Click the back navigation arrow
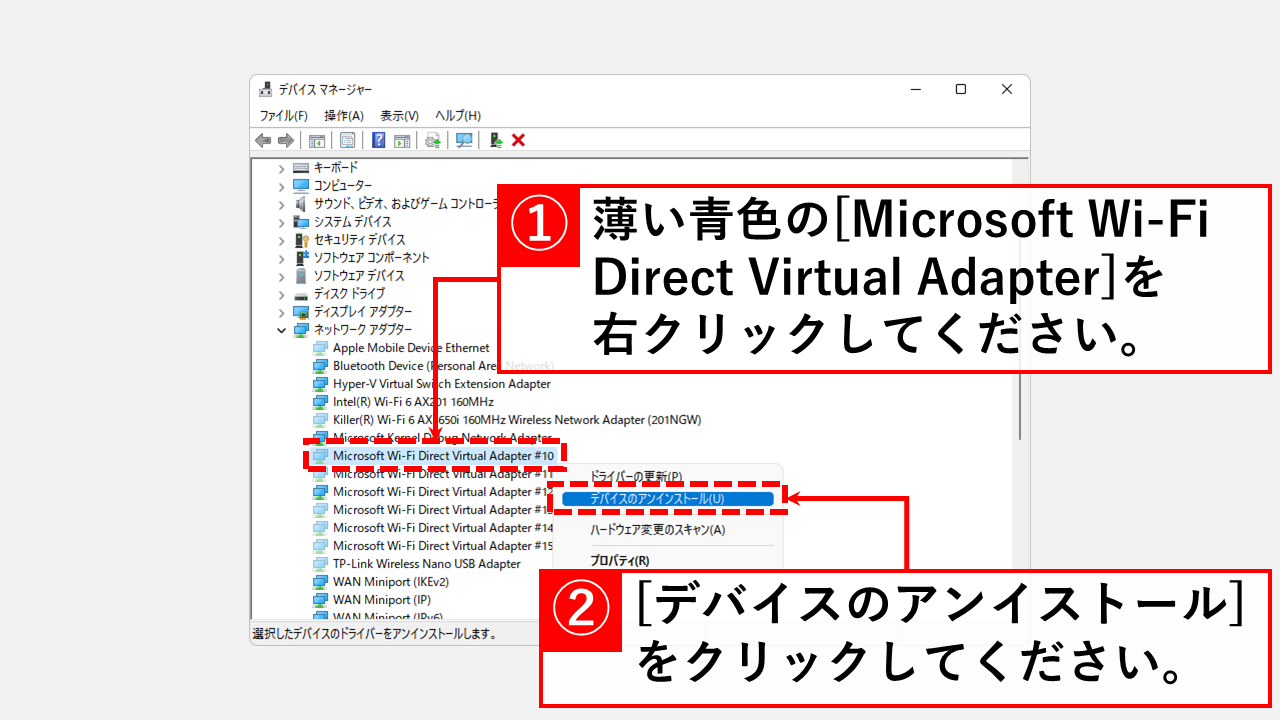 263,140
